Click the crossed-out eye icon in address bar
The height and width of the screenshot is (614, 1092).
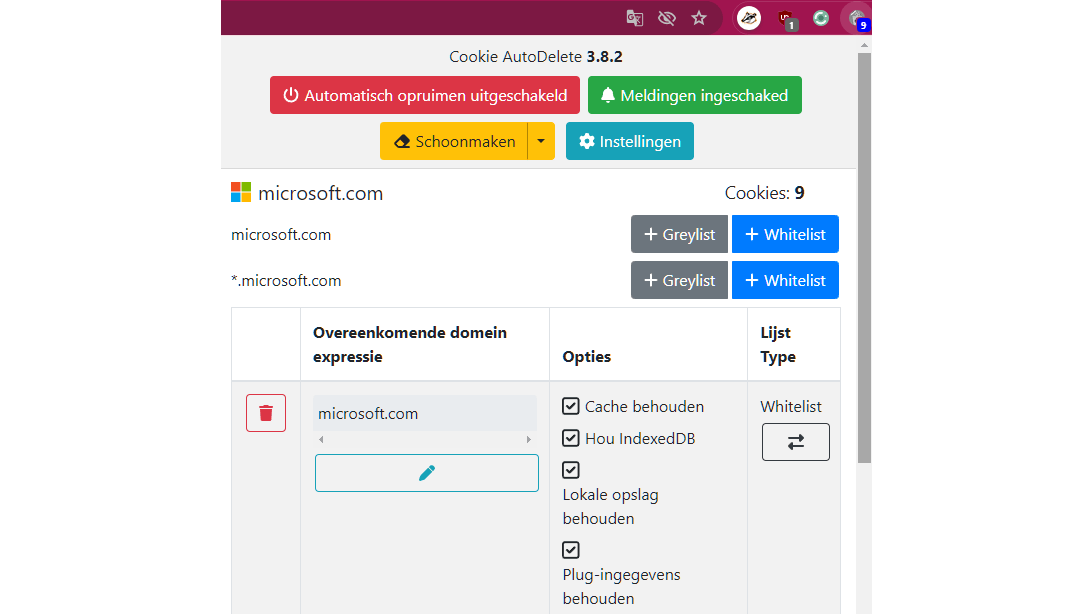666,18
